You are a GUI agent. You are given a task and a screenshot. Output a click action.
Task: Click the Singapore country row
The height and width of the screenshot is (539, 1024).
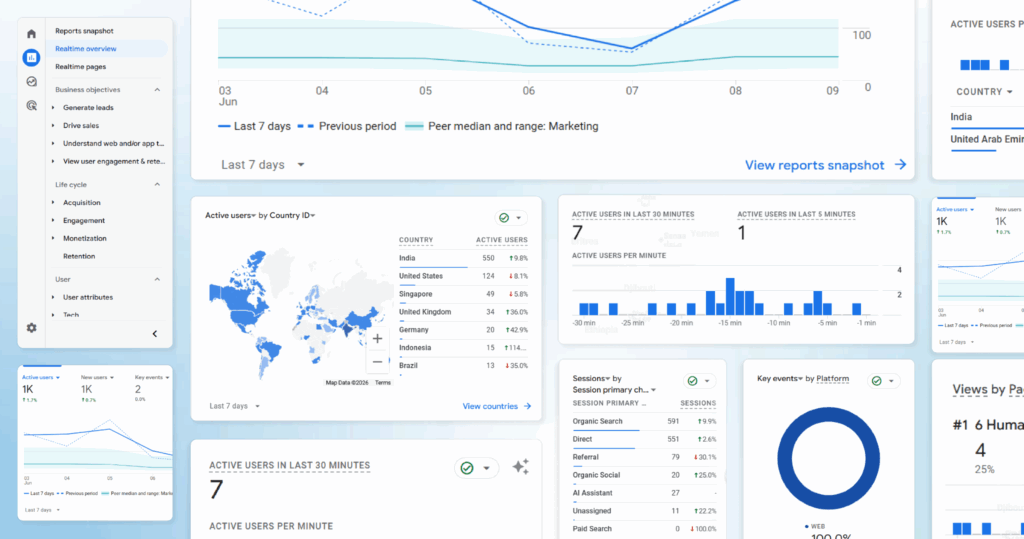[464, 294]
